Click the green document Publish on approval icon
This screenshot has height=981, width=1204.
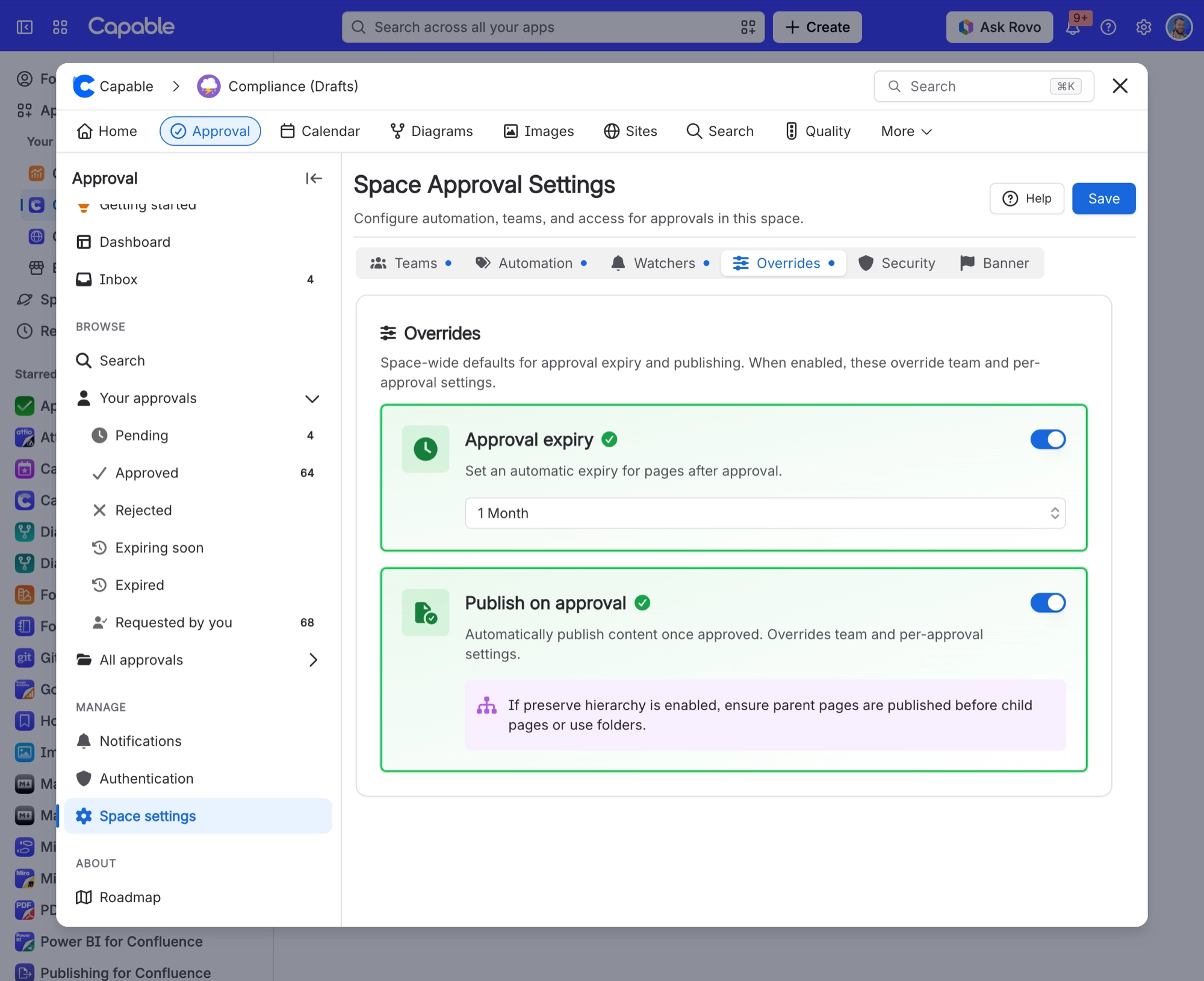426,613
